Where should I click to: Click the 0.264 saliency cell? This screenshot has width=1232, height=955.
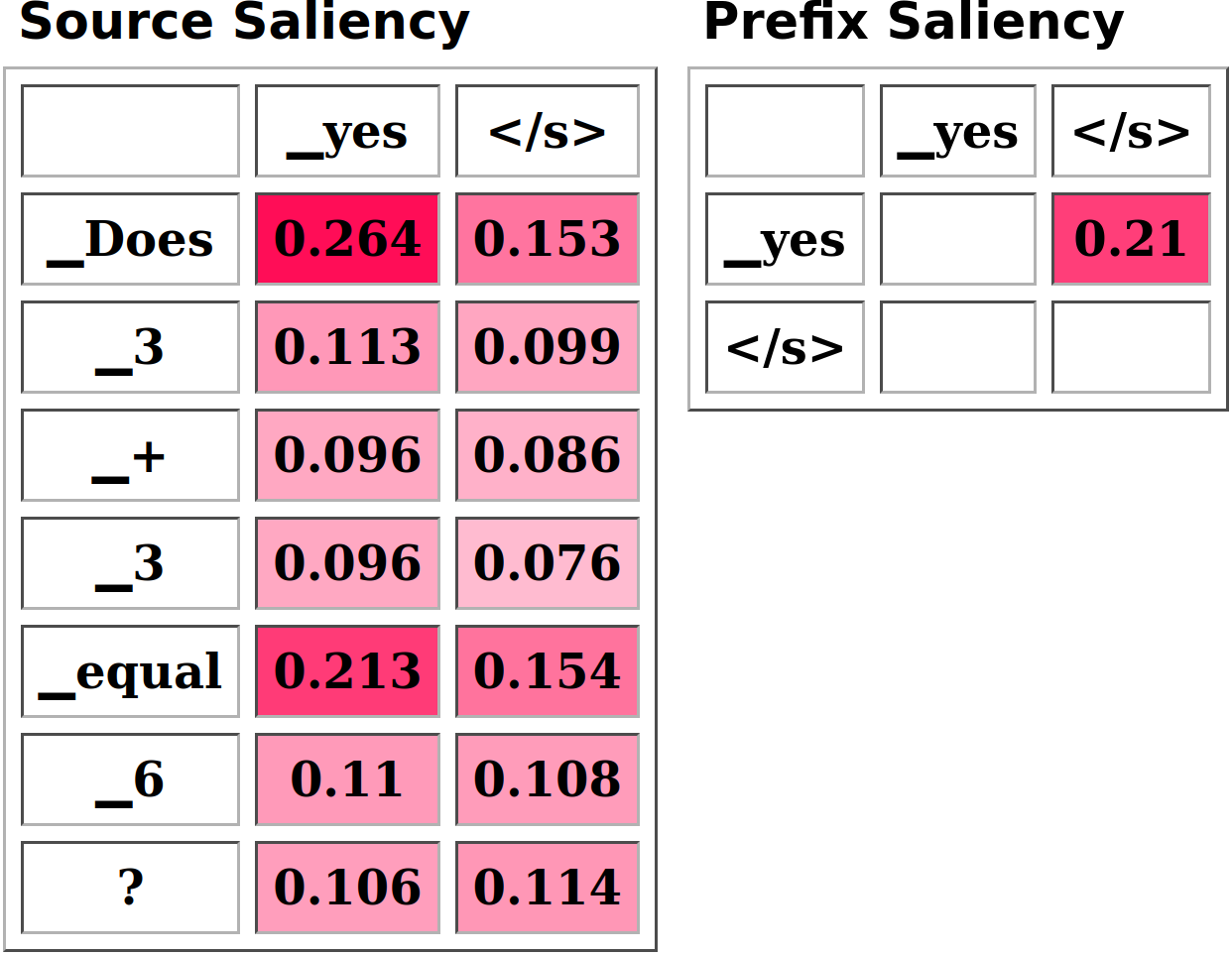(347, 239)
